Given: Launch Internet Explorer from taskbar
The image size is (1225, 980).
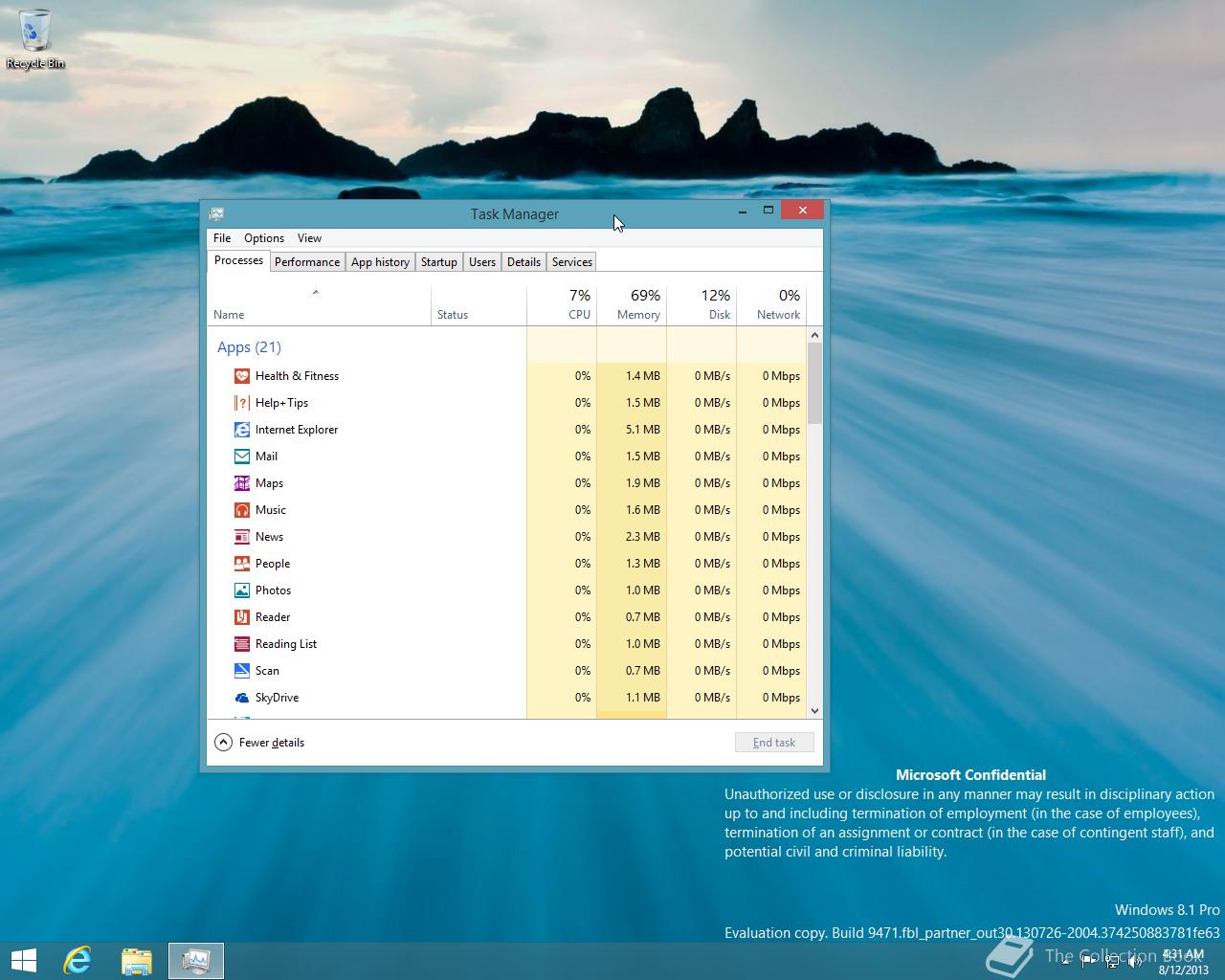Looking at the screenshot, I should [x=77, y=960].
